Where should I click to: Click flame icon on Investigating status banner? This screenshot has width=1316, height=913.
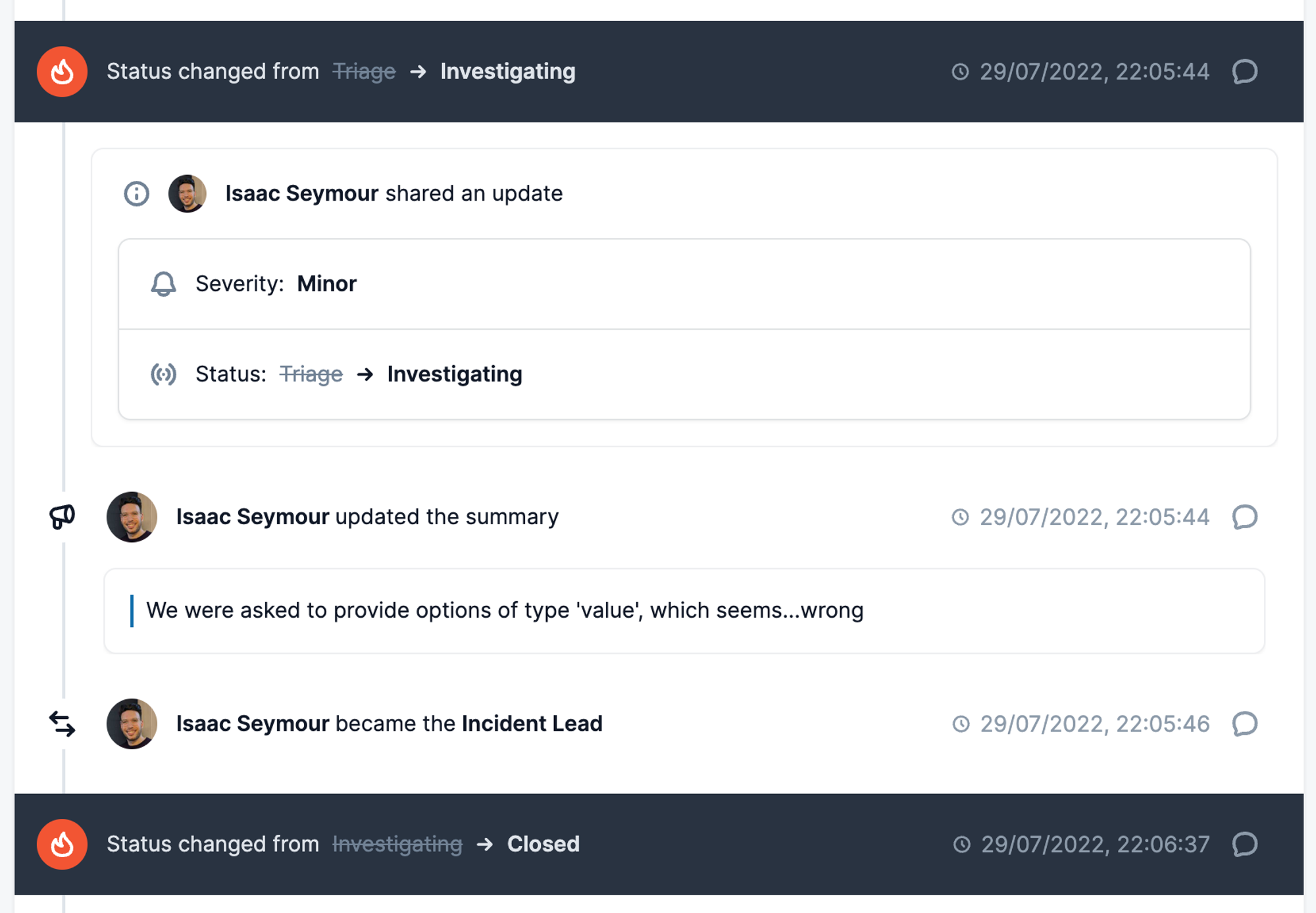point(62,72)
